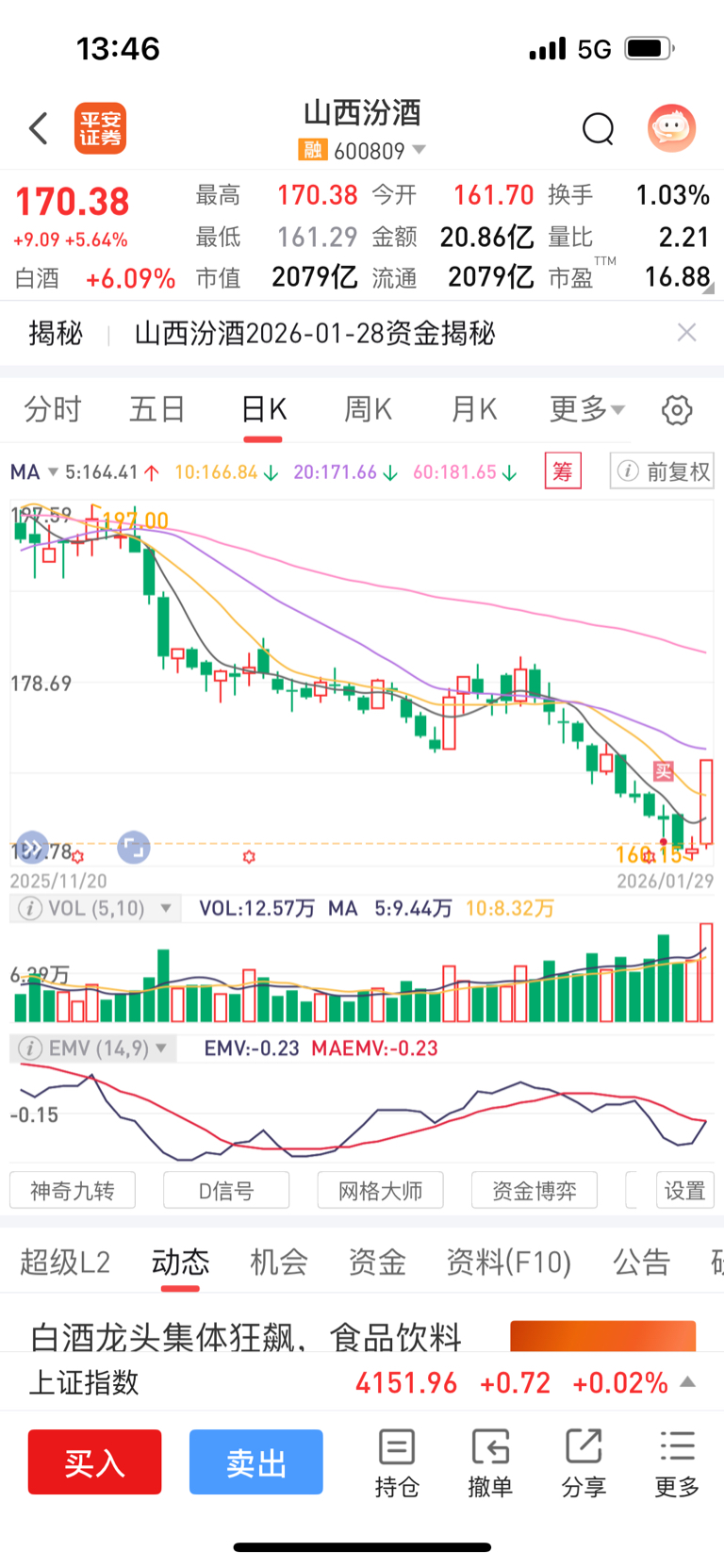The image size is (724, 1568).
Task: Switch to the 资料(F10) tab
Action: 509,1262
